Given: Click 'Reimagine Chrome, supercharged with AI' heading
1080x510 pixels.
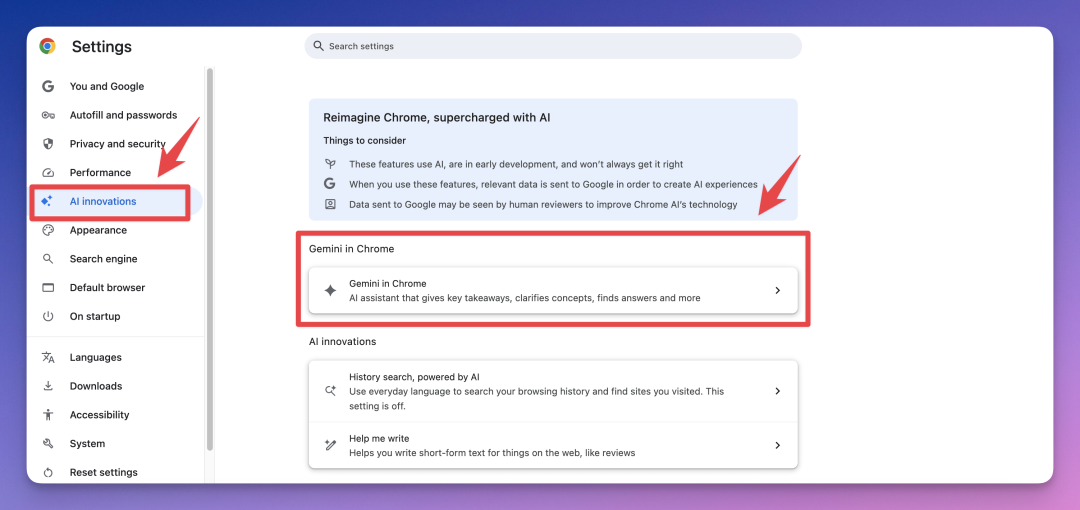Looking at the screenshot, I should 437,118.
